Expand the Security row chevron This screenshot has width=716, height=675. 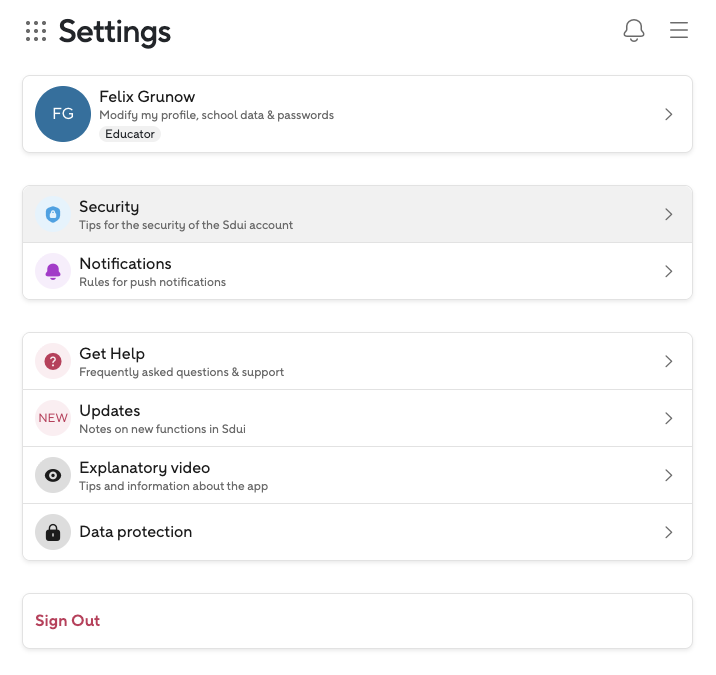669,214
